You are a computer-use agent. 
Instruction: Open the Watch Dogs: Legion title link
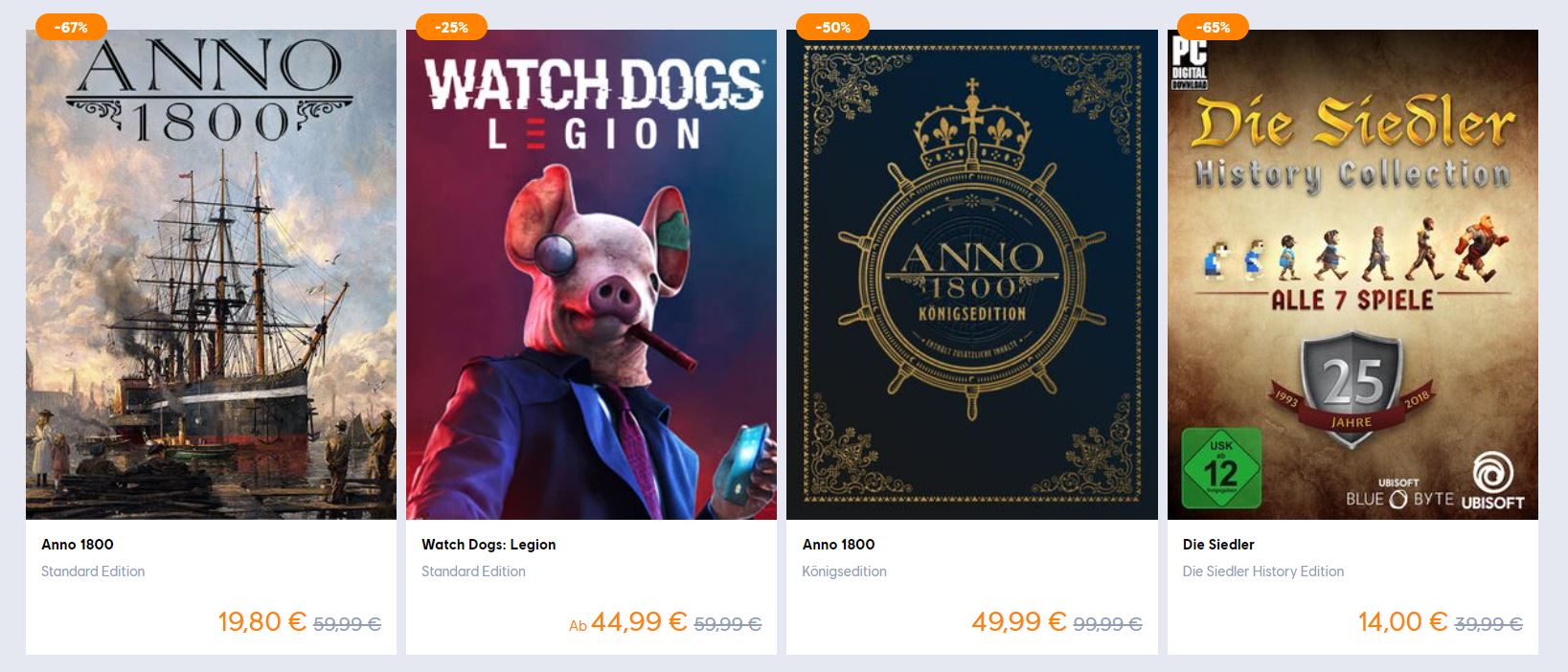(x=489, y=545)
